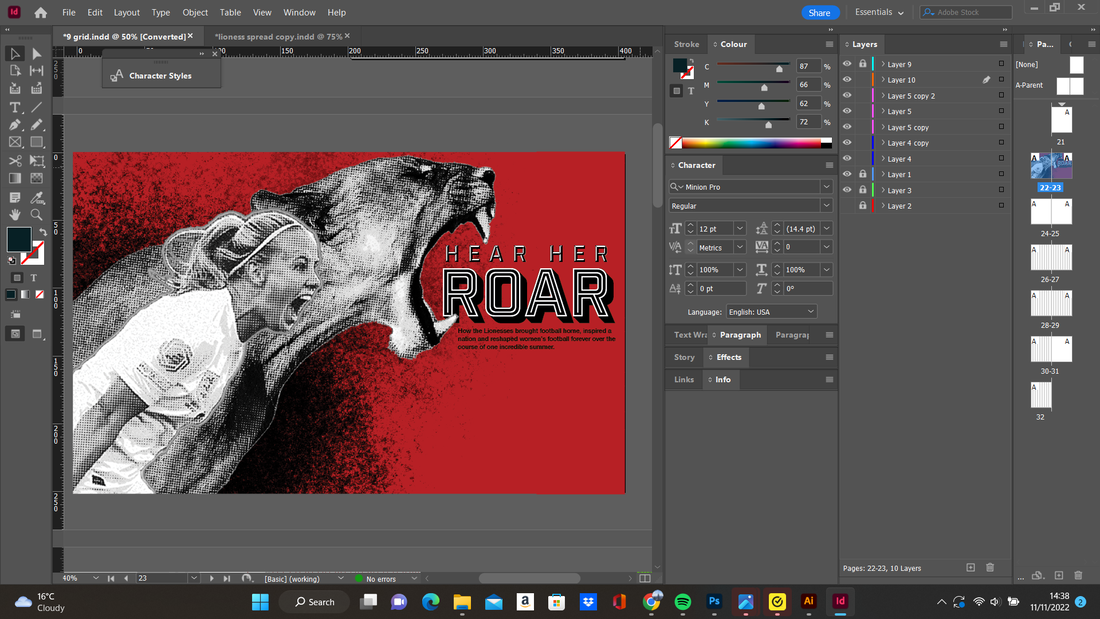The height and width of the screenshot is (619, 1100).
Task: Activate the Hand tool
Action: (x=15, y=215)
